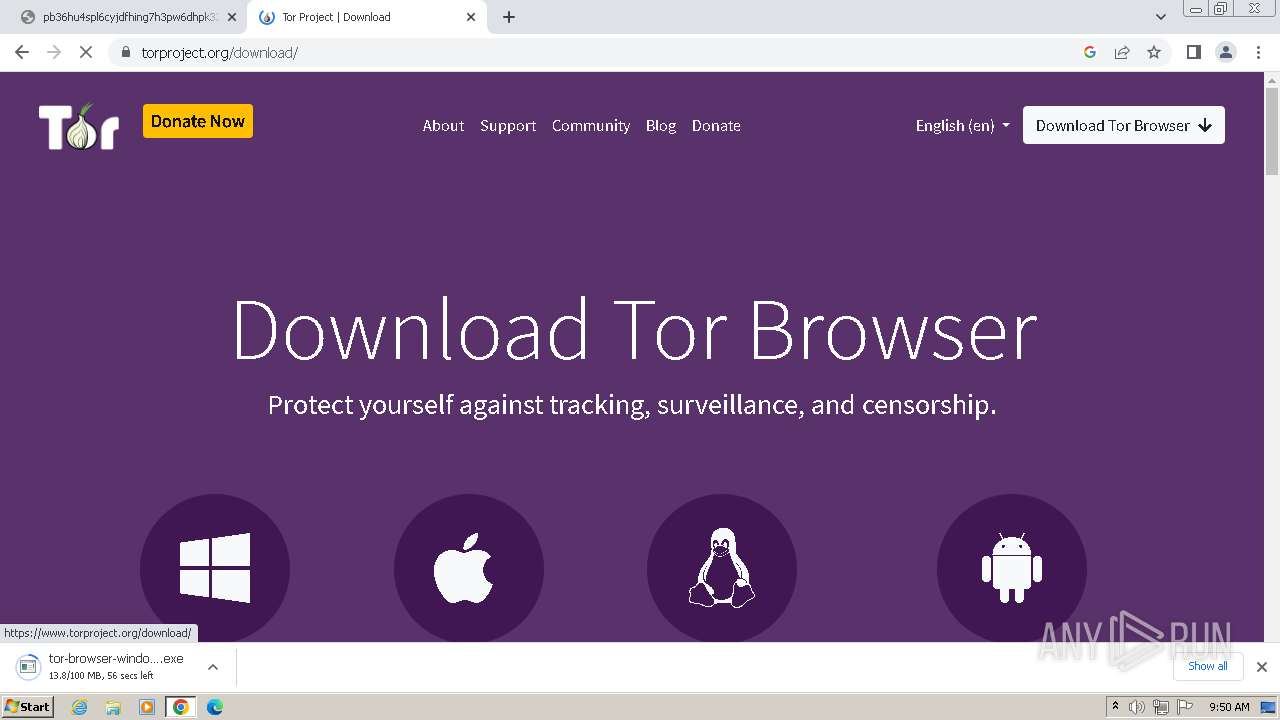Open the About menu item
The height and width of the screenshot is (720, 1280).
click(443, 125)
